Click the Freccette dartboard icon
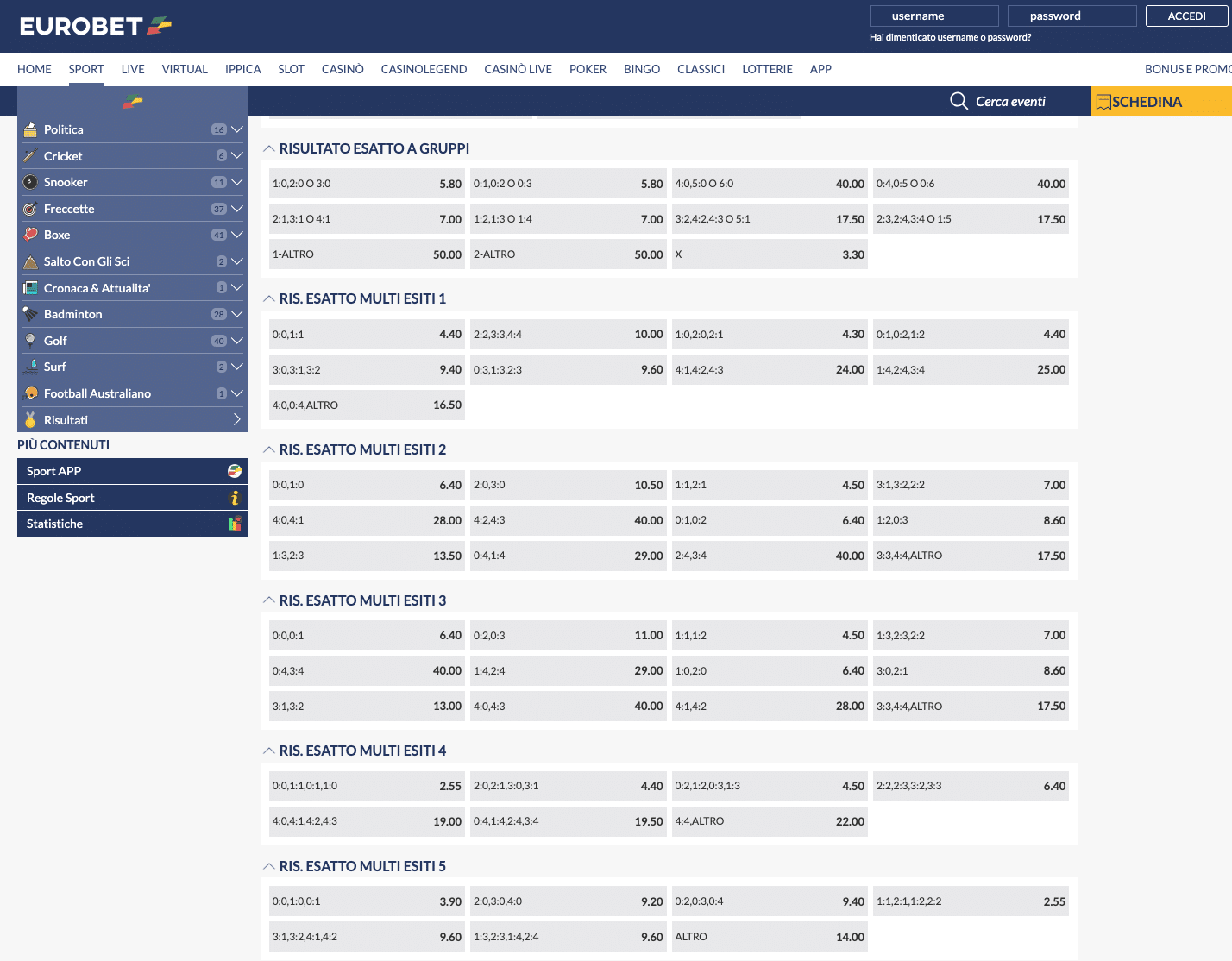Screen dimensions: 1232x961 pos(30,209)
